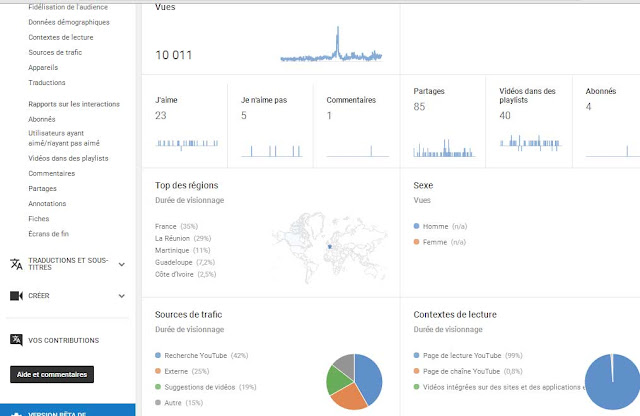Select Martinique (11%) region row

182,250
